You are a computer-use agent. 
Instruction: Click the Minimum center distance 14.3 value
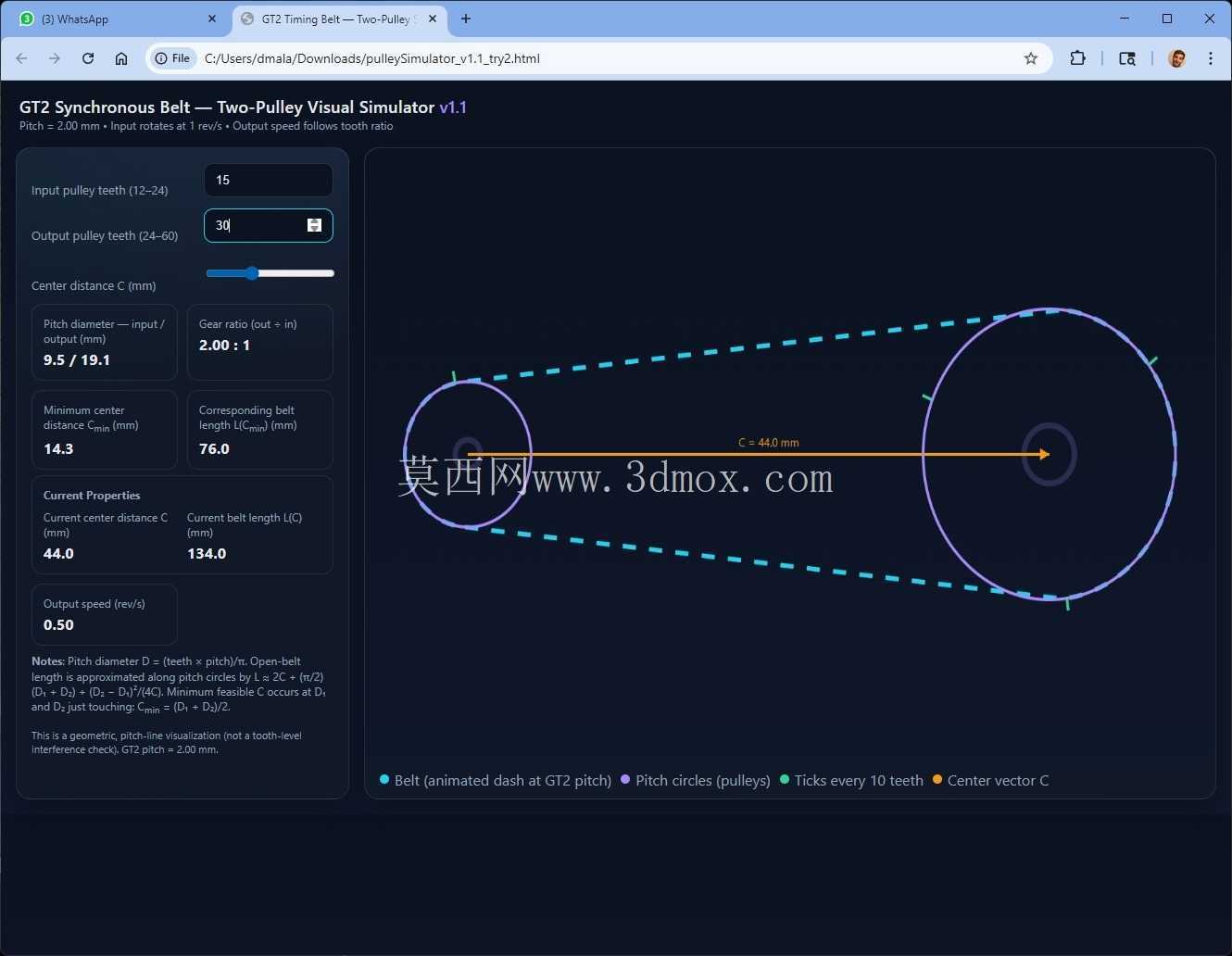pos(58,448)
